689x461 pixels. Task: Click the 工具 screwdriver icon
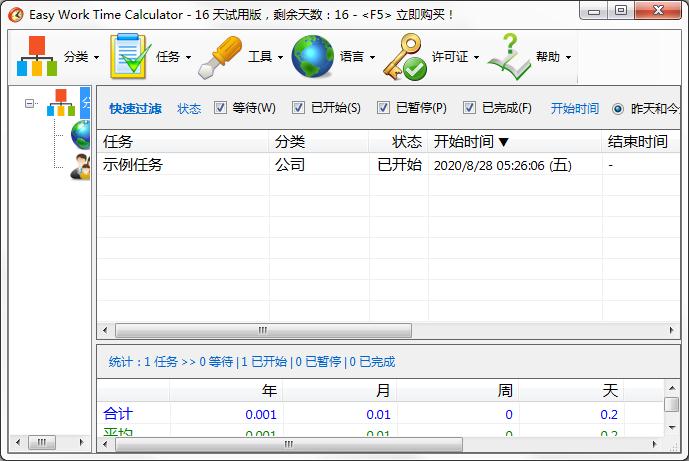tap(220, 57)
